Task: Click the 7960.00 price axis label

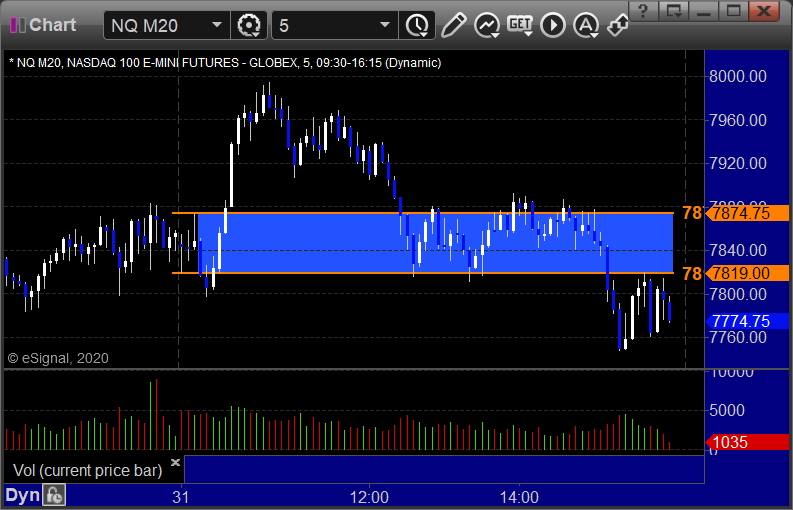Action: (738, 120)
